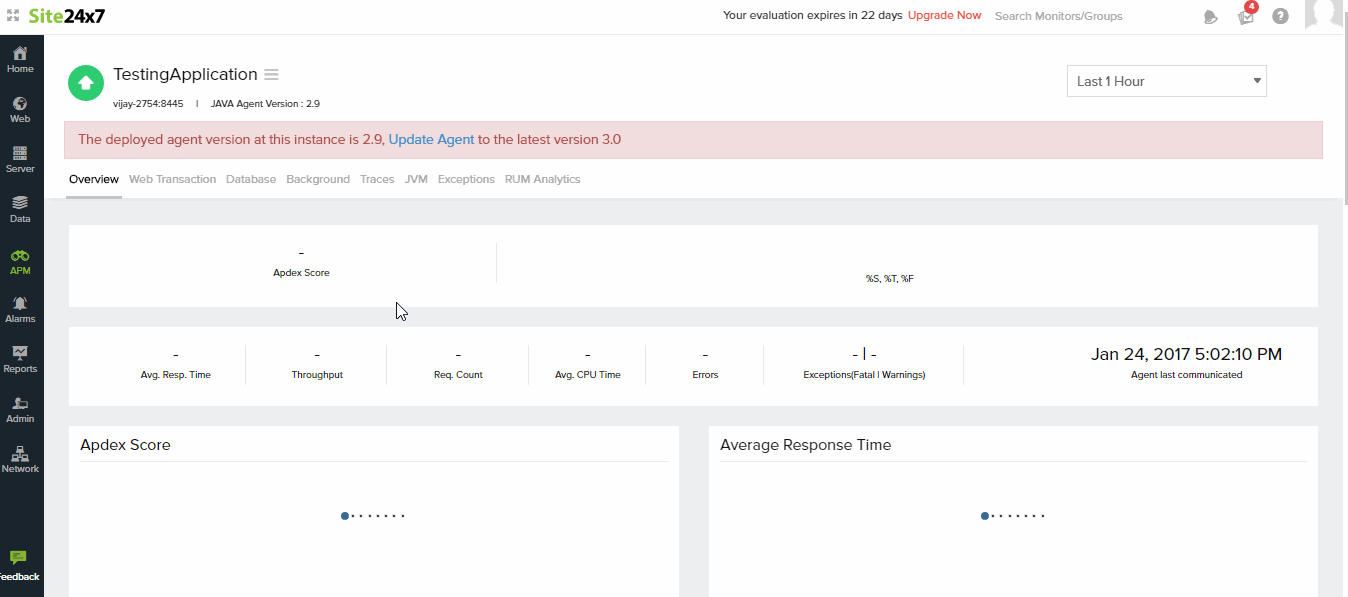Click the Update Agent link
The height and width of the screenshot is (597, 1348).
[431, 140]
